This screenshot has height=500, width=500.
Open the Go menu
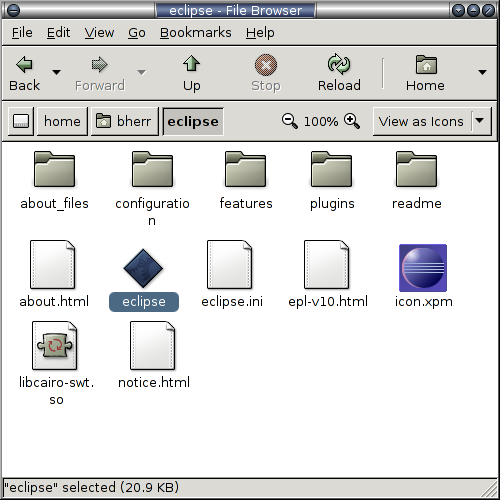[x=137, y=33]
